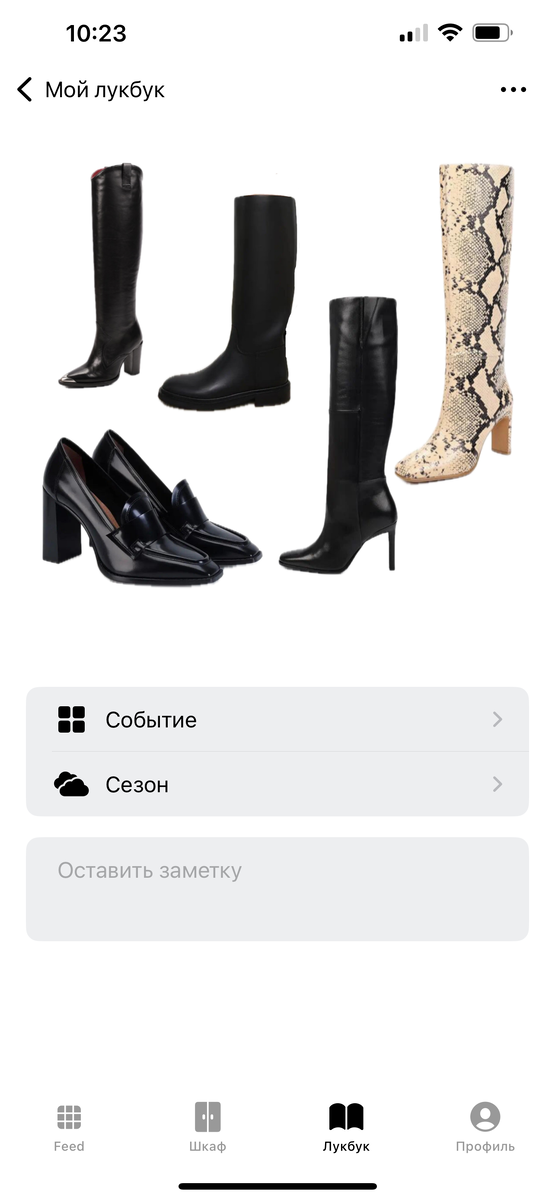Tap the Feed grid icon
The width and height of the screenshot is (555, 1200).
click(x=69, y=1117)
